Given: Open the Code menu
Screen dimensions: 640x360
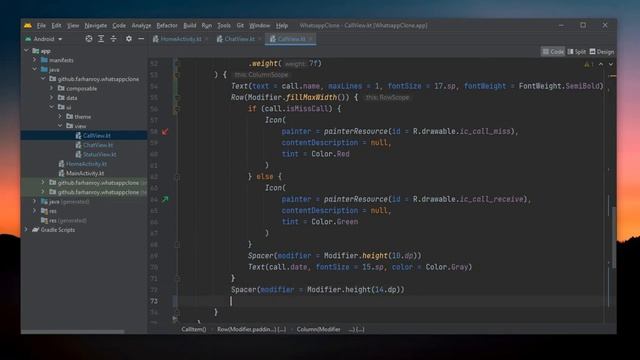Looking at the screenshot, I should click(119, 25).
